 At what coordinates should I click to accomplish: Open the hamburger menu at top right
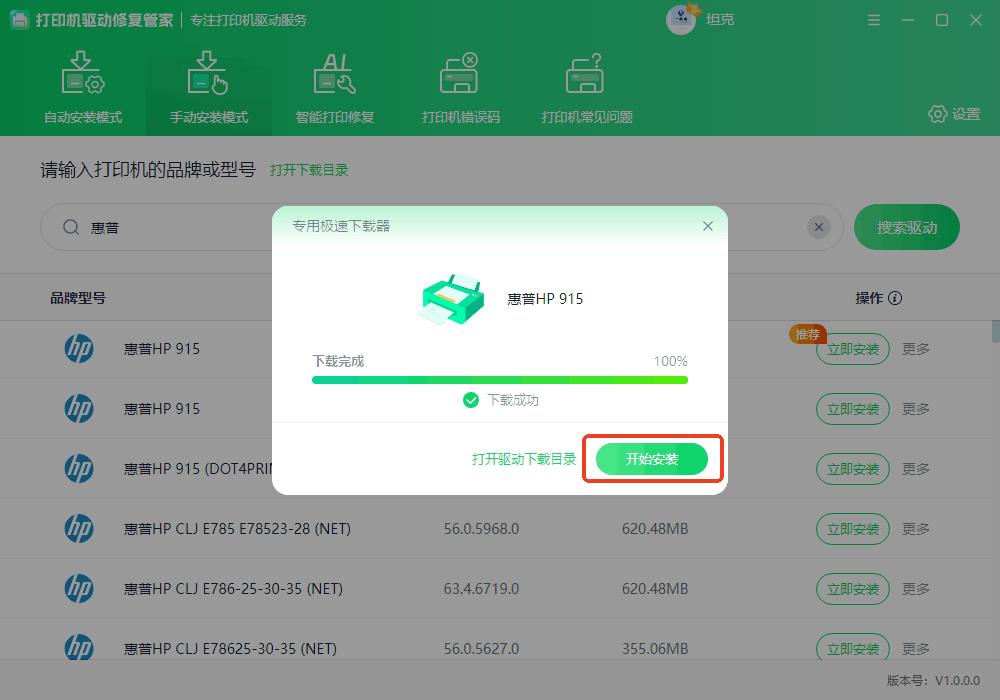coord(873,19)
